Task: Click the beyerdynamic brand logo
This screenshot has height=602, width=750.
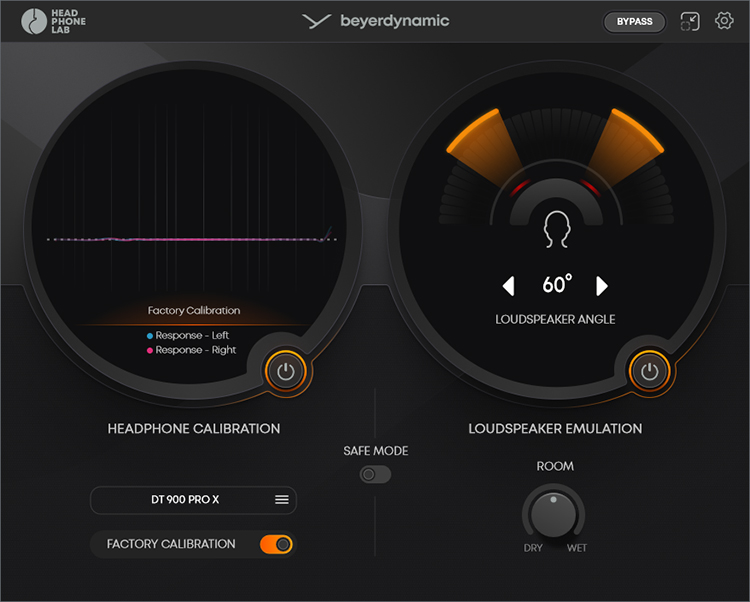Action: 376,21
